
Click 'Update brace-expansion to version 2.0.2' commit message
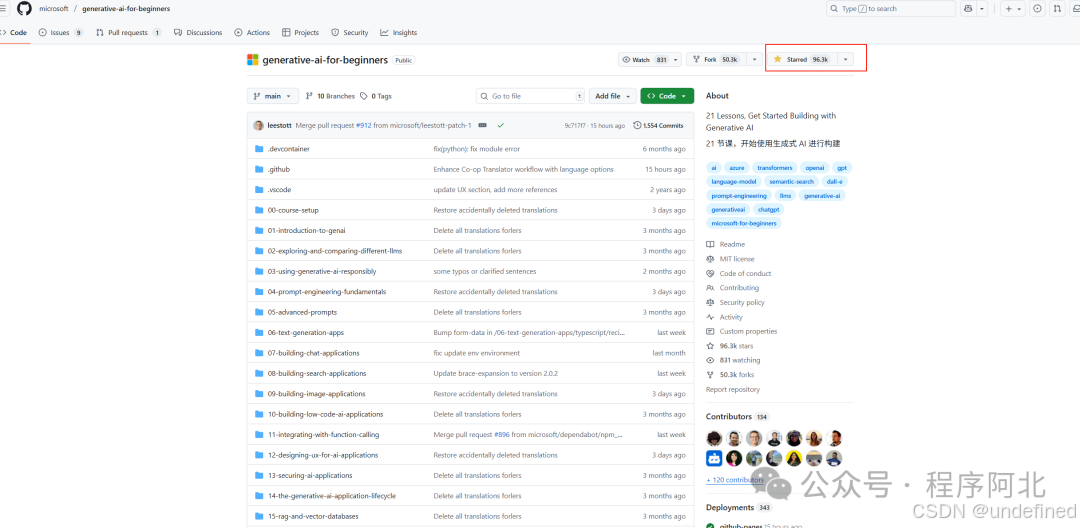[495, 373]
